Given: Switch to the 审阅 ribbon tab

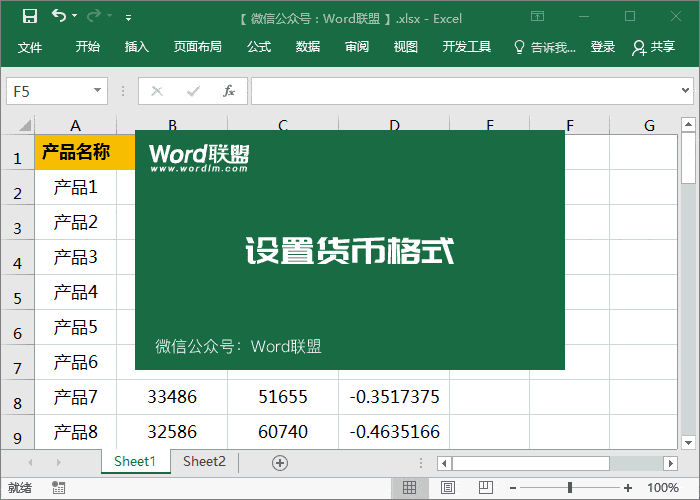Looking at the screenshot, I should tap(357, 46).
